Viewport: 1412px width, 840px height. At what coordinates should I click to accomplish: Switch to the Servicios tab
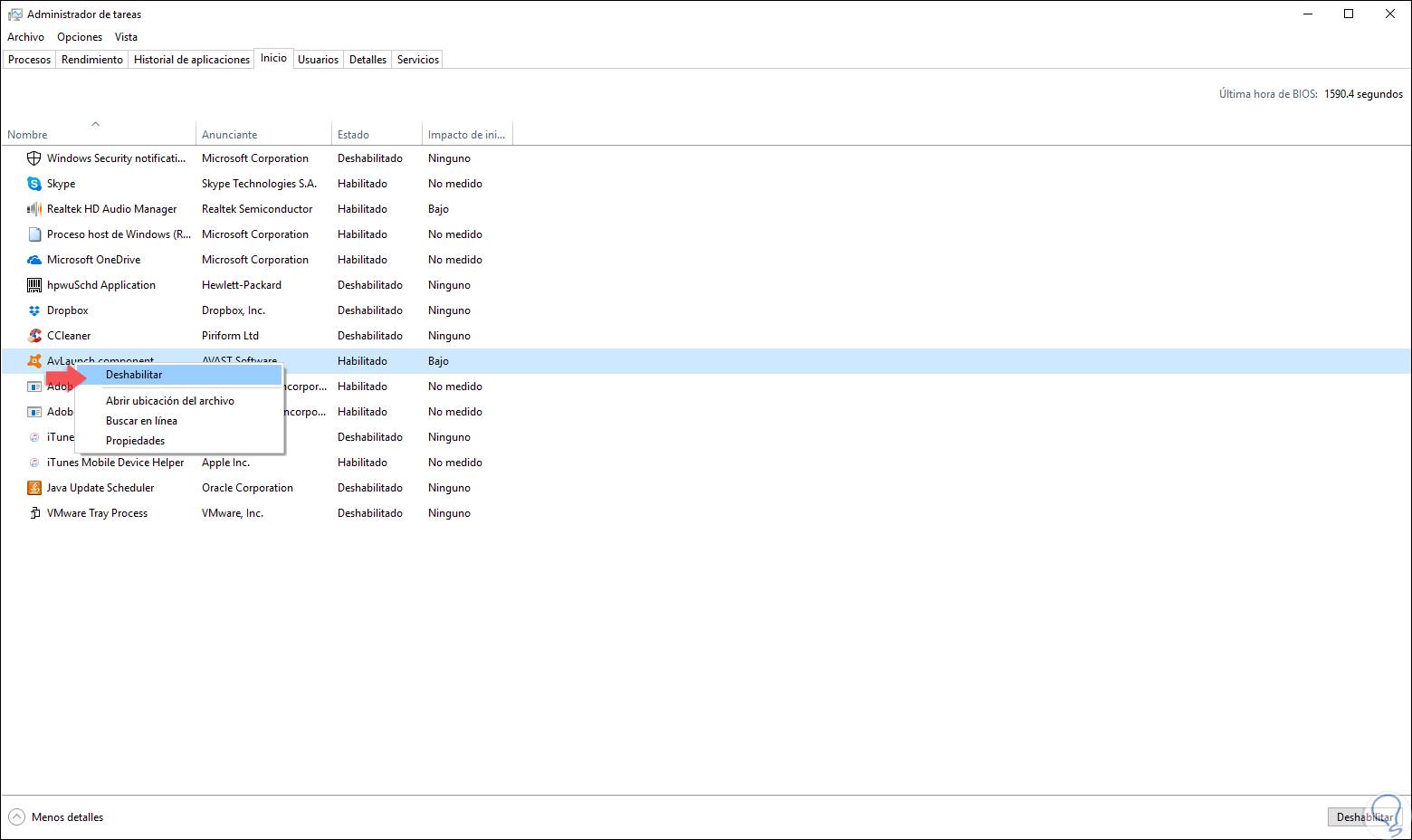pos(418,60)
